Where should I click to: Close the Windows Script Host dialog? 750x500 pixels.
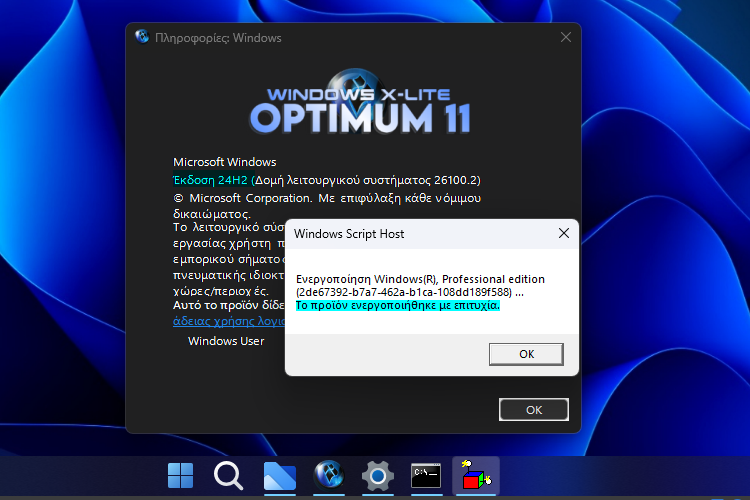pyautogui.click(x=564, y=234)
